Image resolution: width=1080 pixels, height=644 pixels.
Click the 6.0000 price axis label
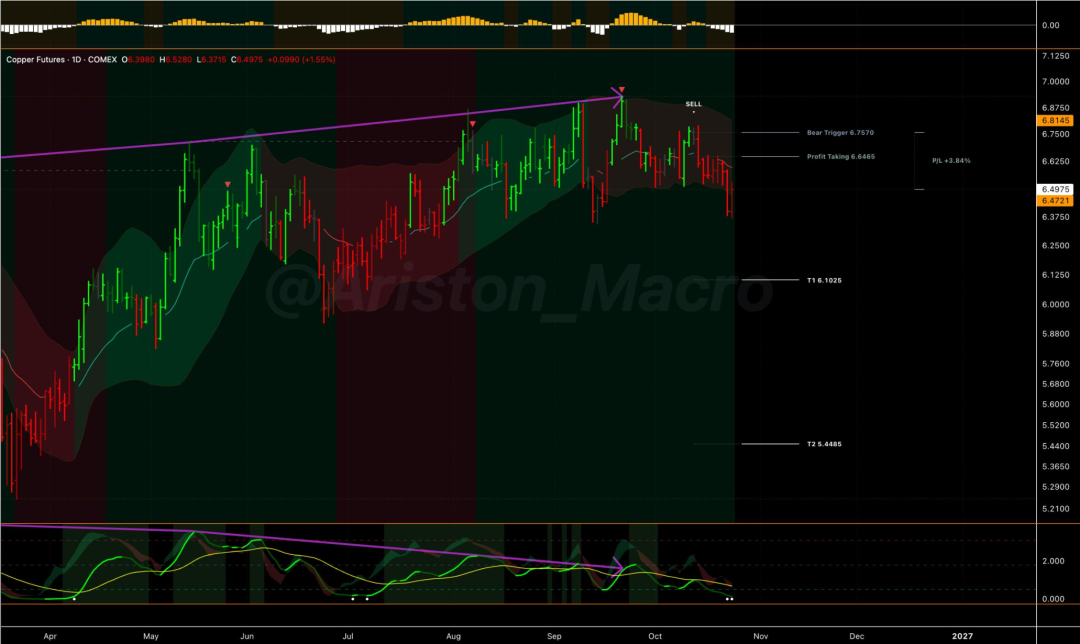point(1055,304)
